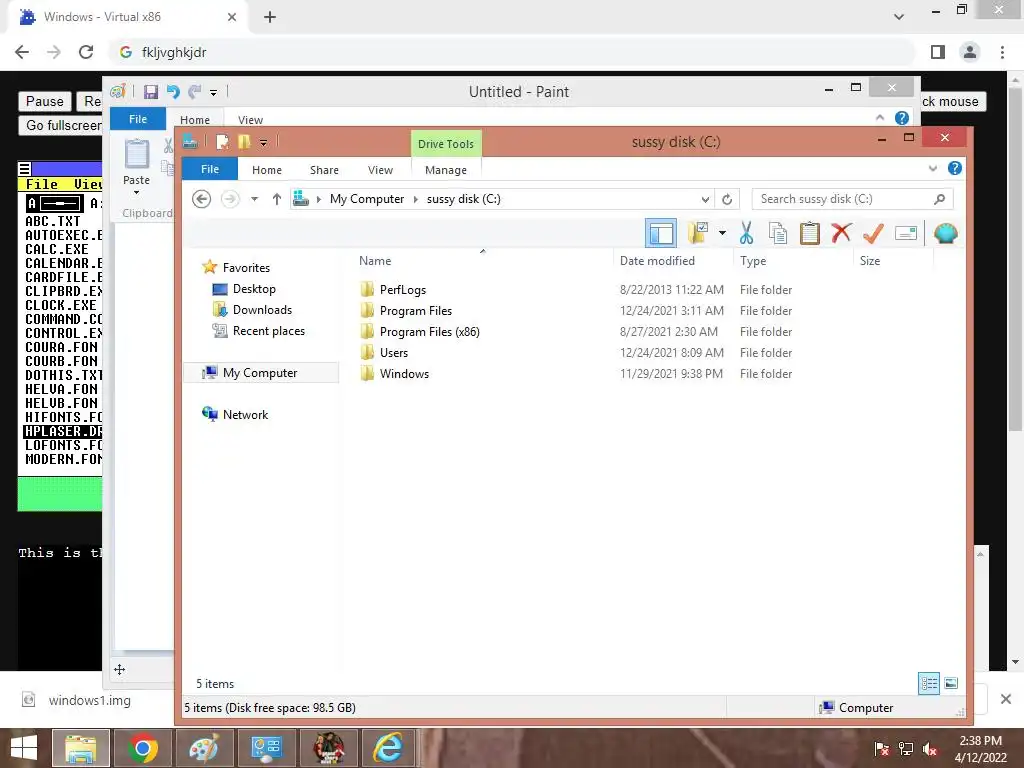Click the Undo arrow in Paint title bar
Viewport: 1024px width, 768px height.
[172, 92]
